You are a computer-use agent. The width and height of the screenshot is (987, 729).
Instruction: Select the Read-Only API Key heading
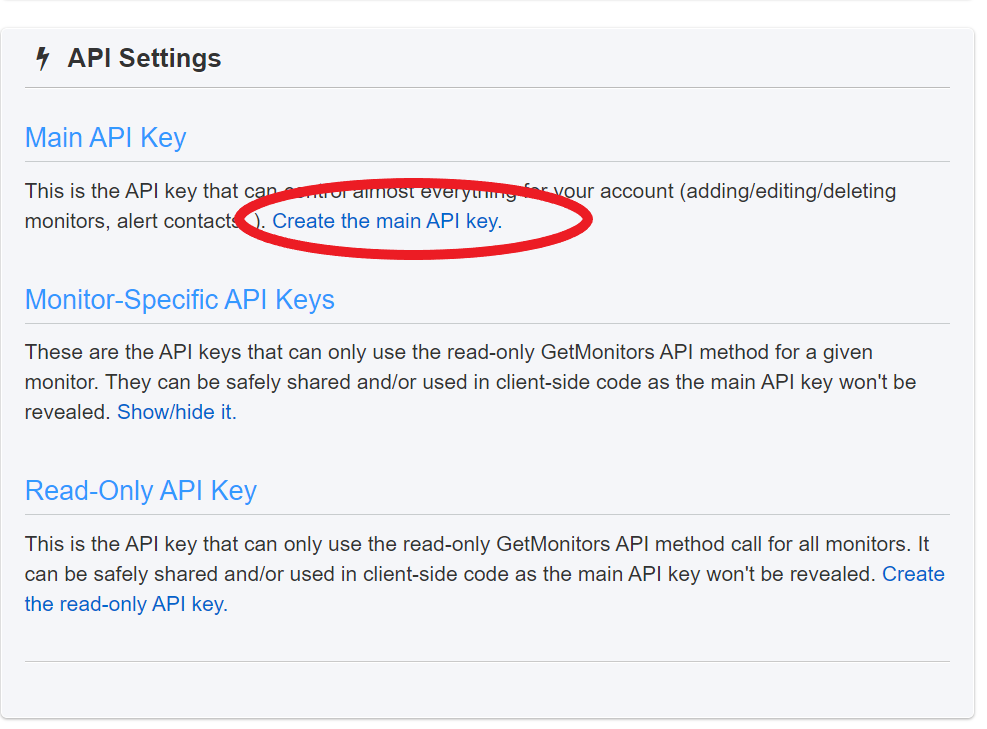point(140,490)
